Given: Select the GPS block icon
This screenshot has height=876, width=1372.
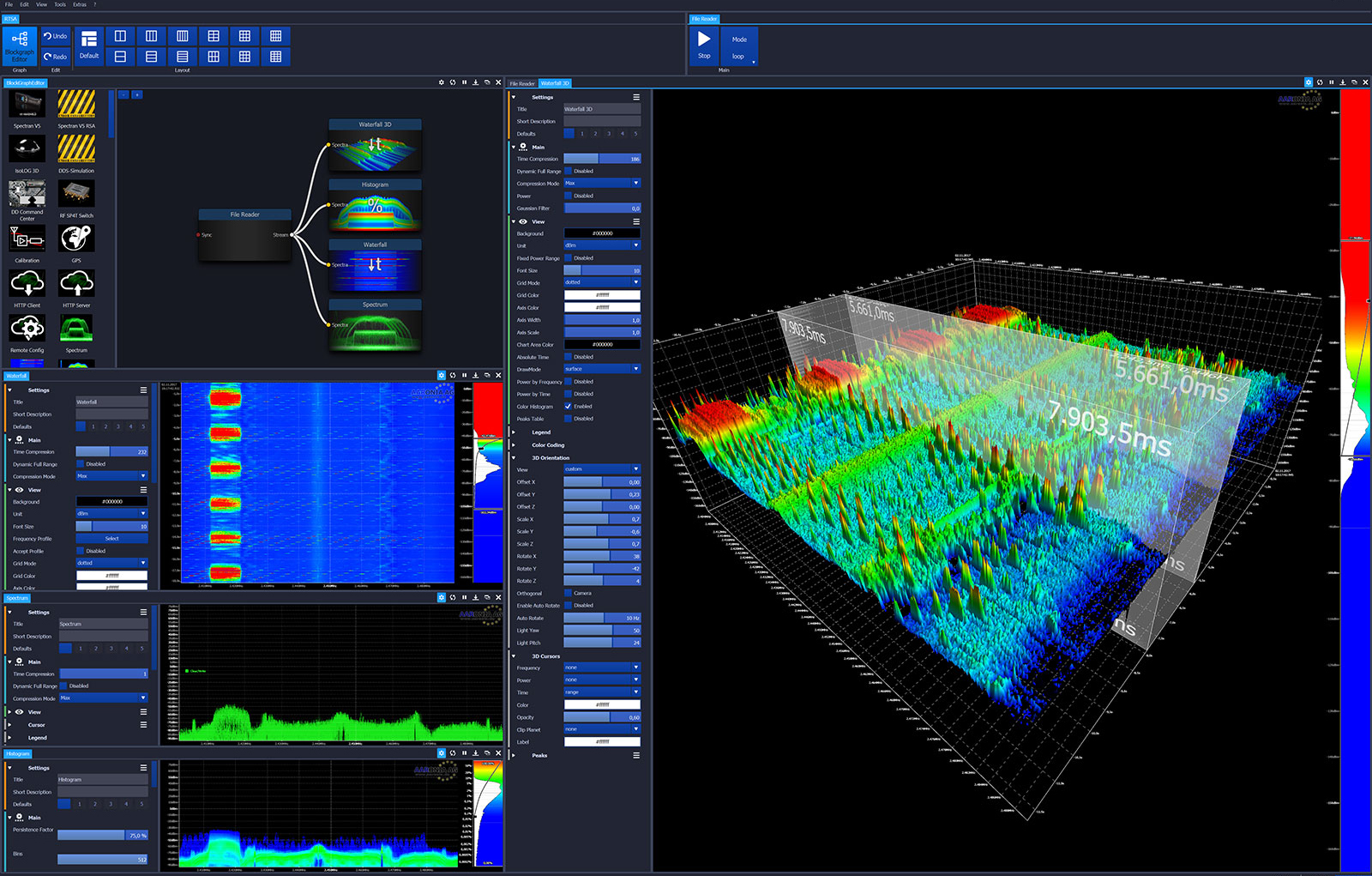Looking at the screenshot, I should point(76,239).
